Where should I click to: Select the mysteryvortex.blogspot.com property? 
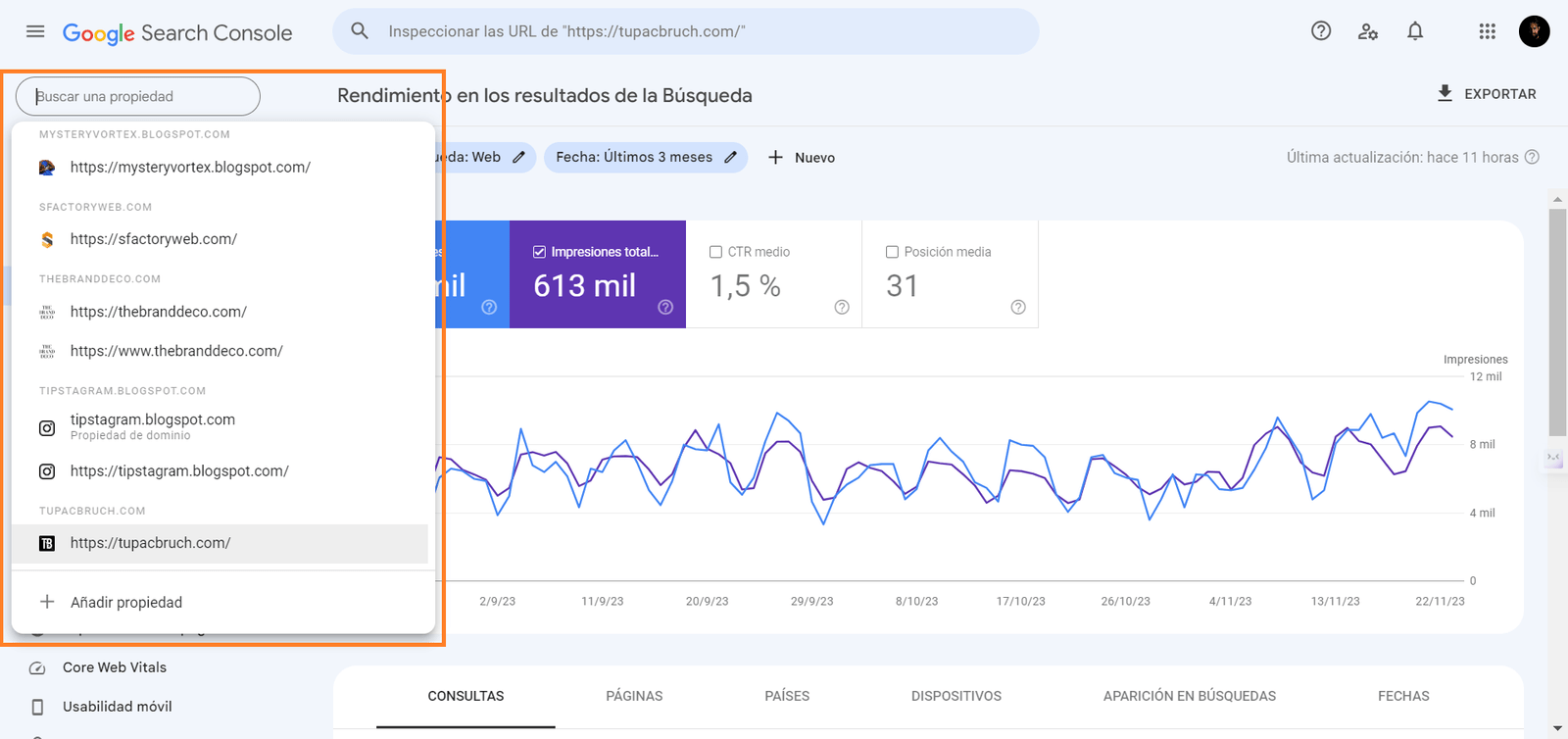pyautogui.click(x=220, y=168)
